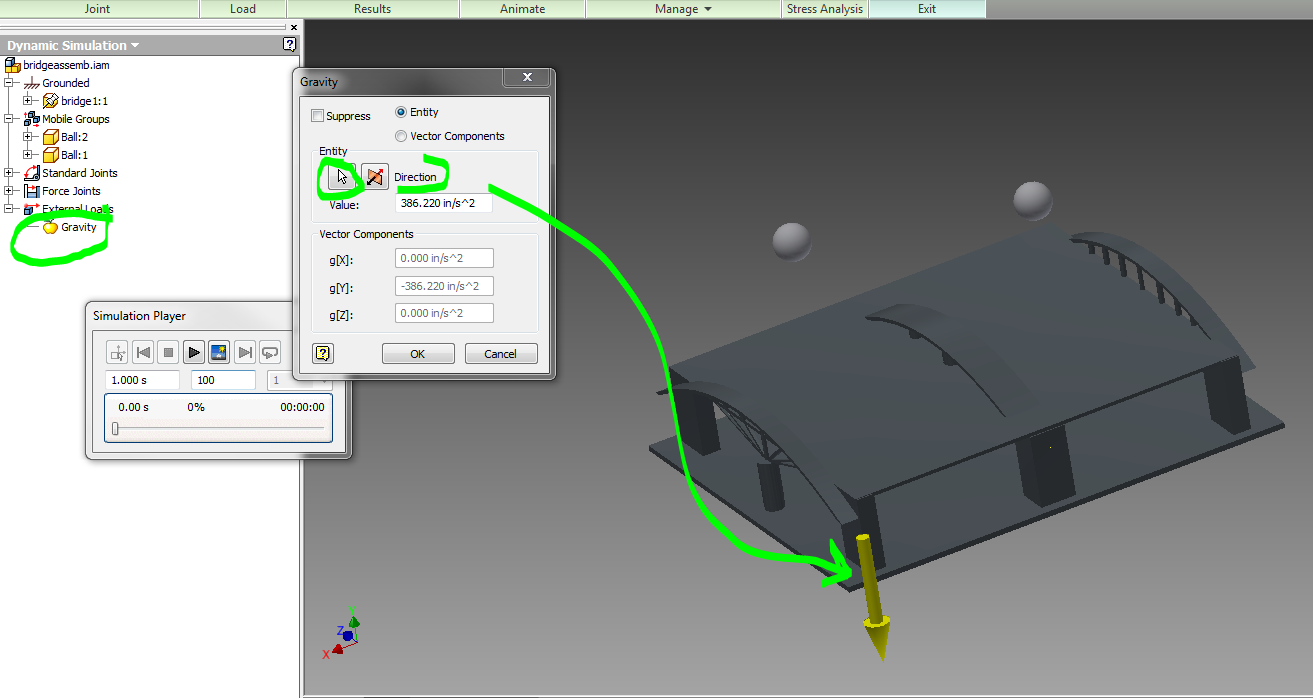The height and width of the screenshot is (698, 1313).
Task: Open the Animate panel tab
Action: [x=523, y=9]
